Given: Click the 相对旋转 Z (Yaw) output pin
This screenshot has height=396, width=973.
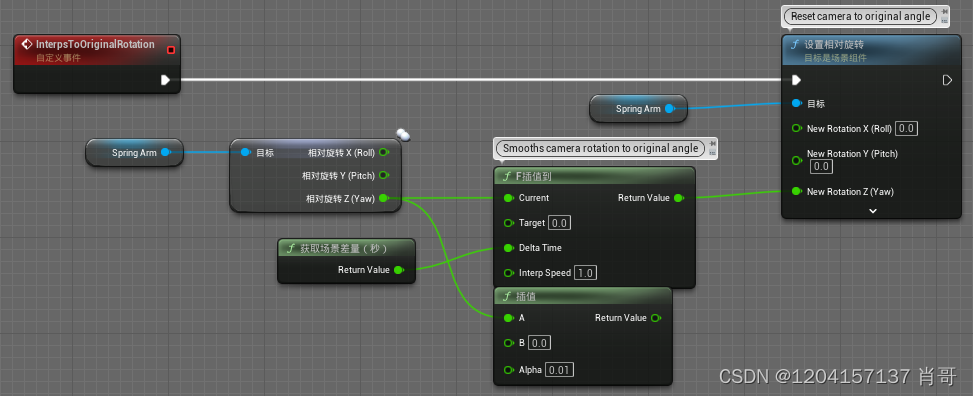Looking at the screenshot, I should pyautogui.click(x=383, y=198).
